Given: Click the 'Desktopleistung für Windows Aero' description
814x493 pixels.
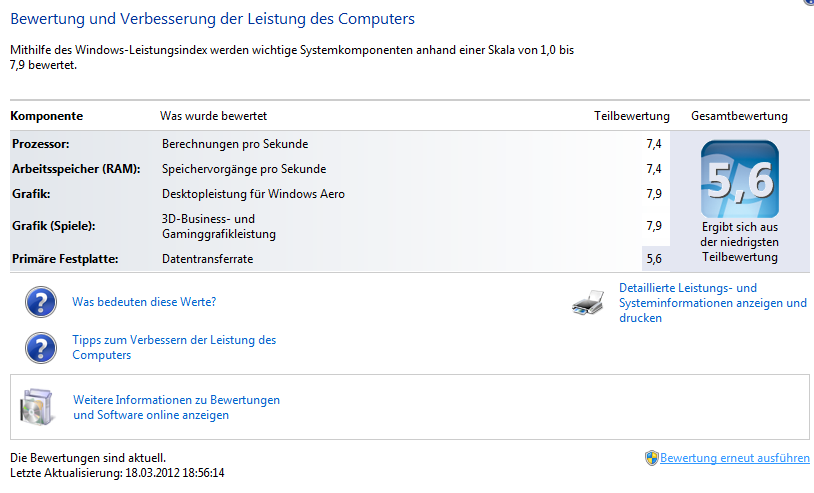Looking at the screenshot, I should click(253, 194).
